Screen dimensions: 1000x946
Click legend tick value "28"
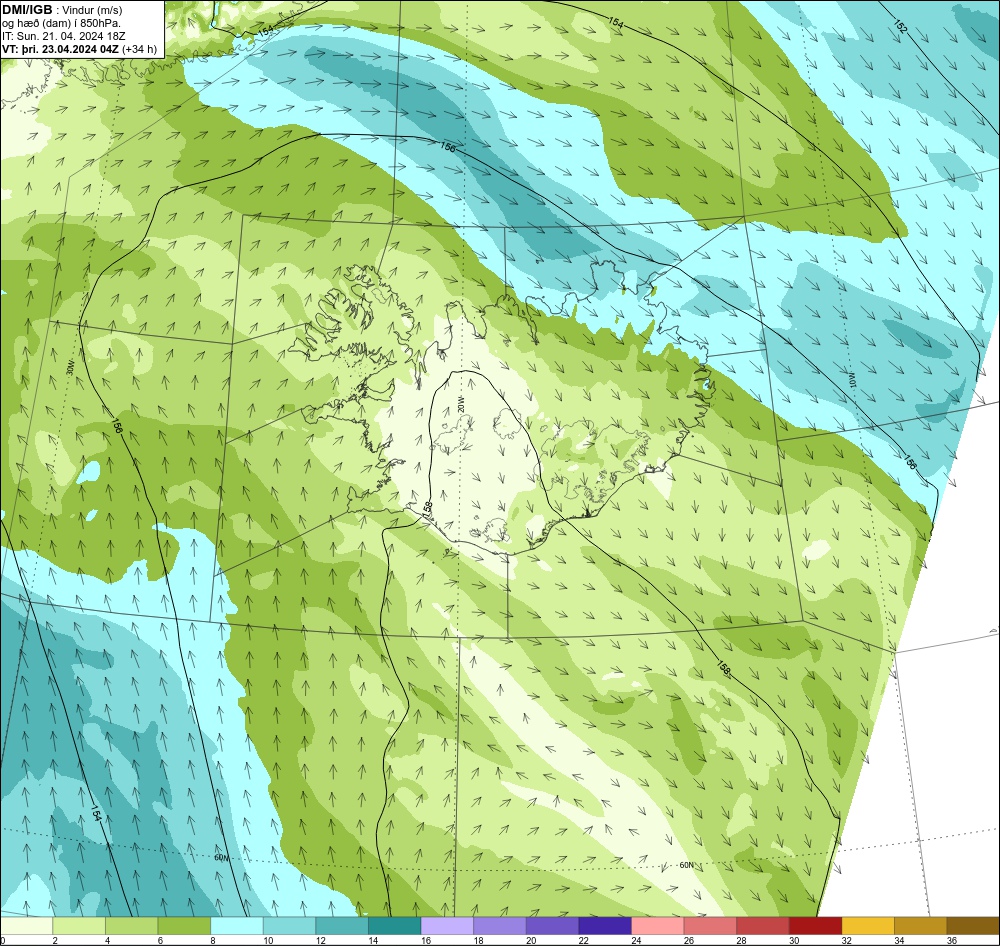(742, 940)
